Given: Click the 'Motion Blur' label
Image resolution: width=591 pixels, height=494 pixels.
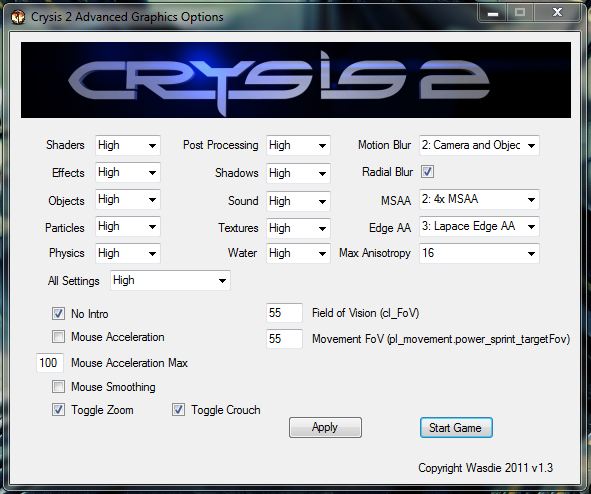Looking at the screenshot, I should pyautogui.click(x=384, y=145).
